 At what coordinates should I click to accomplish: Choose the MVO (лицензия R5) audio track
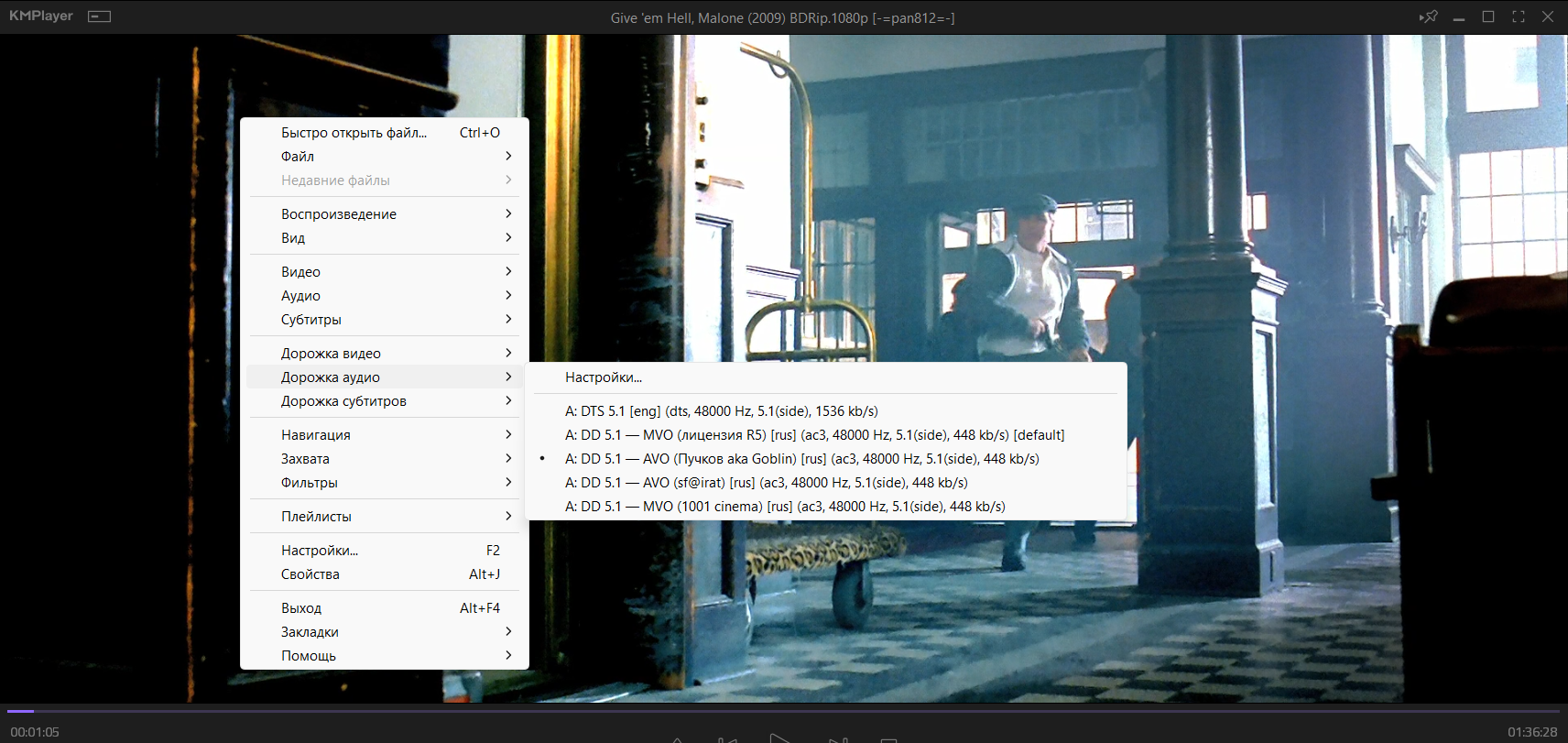click(826, 435)
